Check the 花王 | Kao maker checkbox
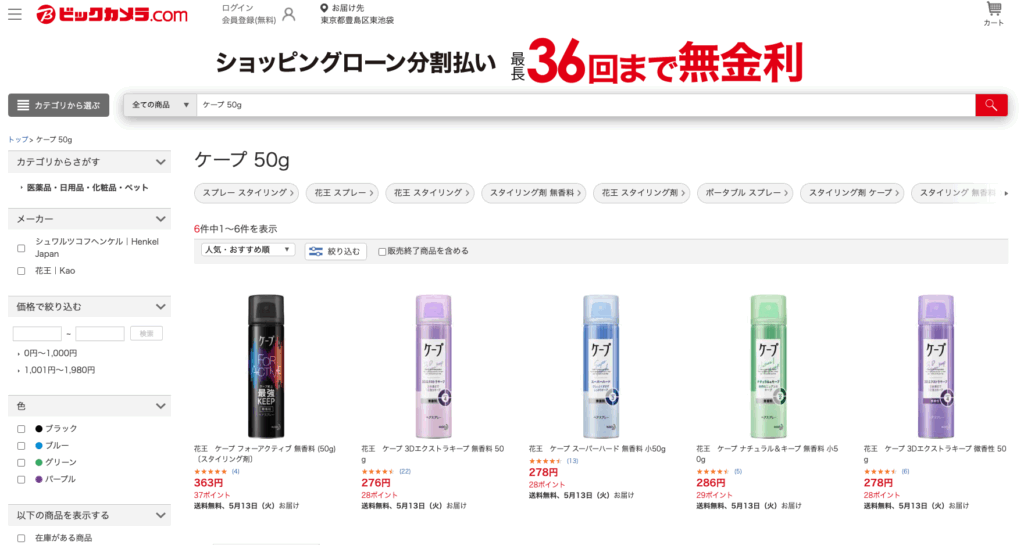 click(x=21, y=271)
